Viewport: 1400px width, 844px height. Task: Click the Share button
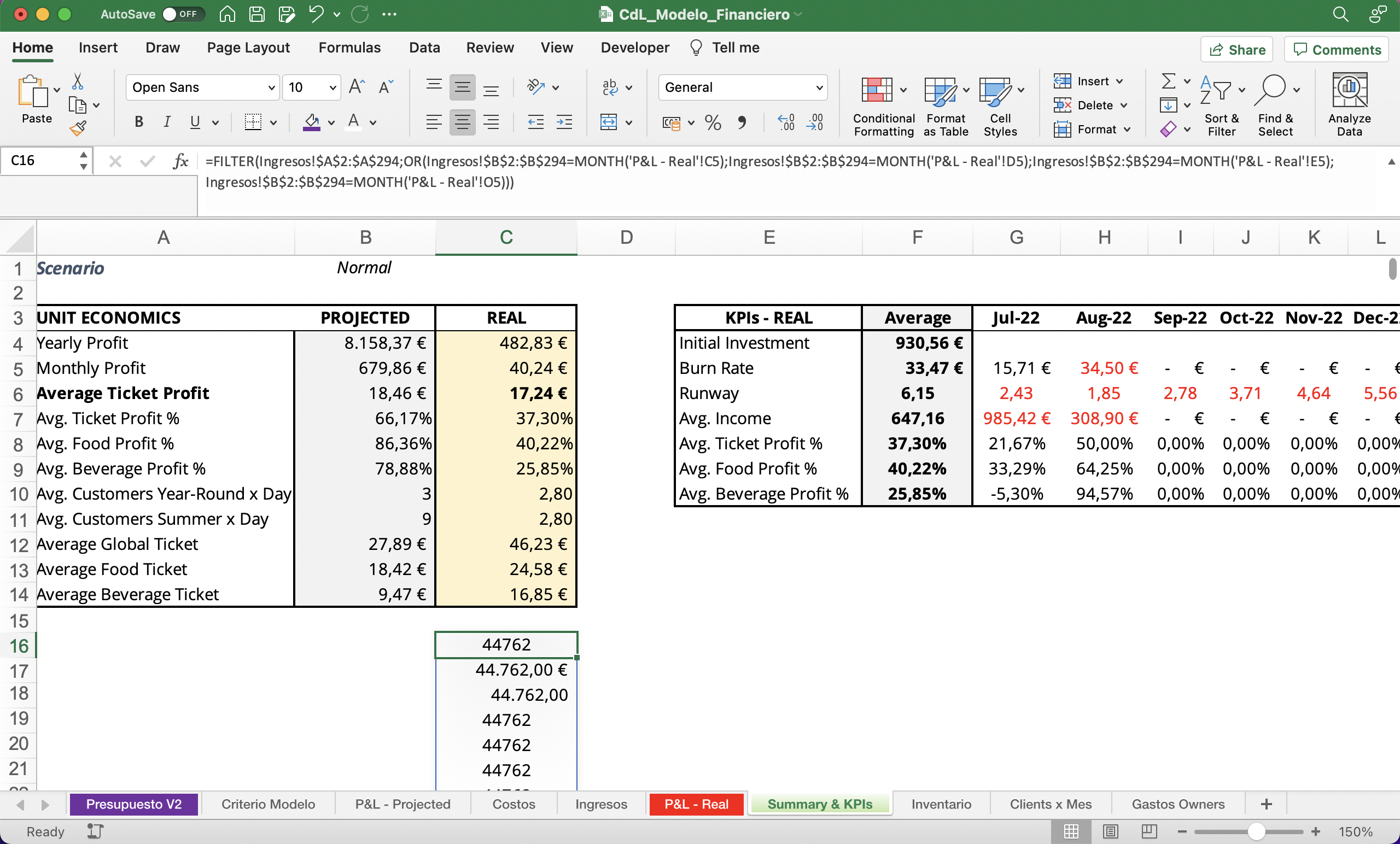1237,50
